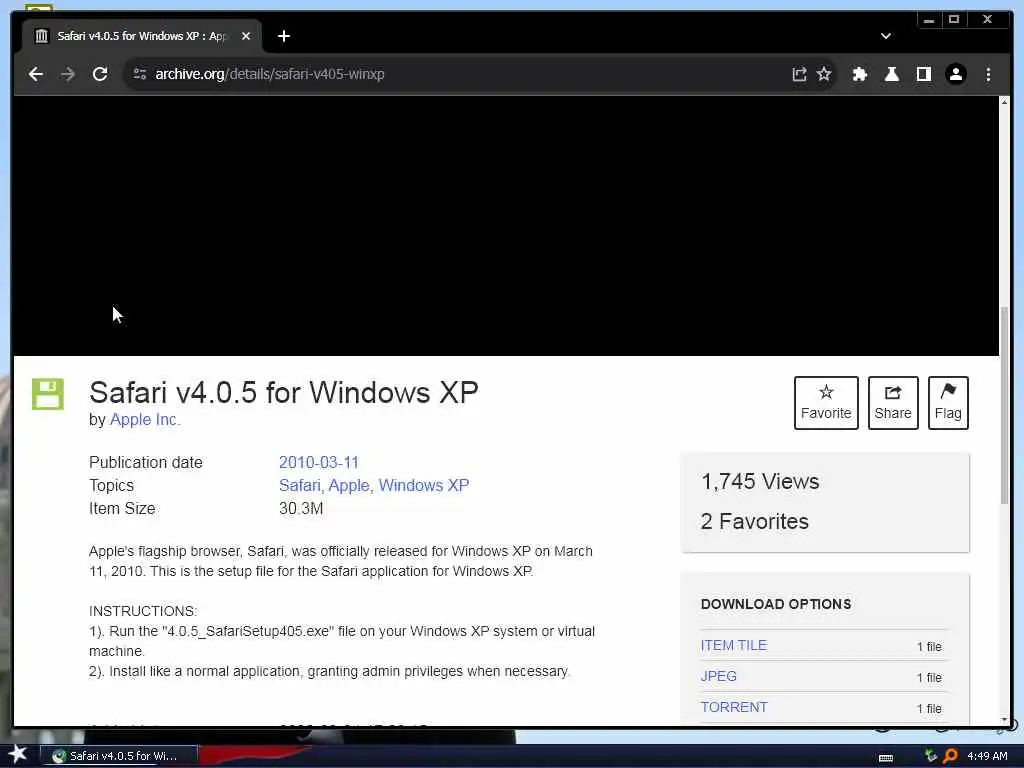Screen dimensions: 1024x768
Task: Open the profile account menu
Action: pos(955,74)
